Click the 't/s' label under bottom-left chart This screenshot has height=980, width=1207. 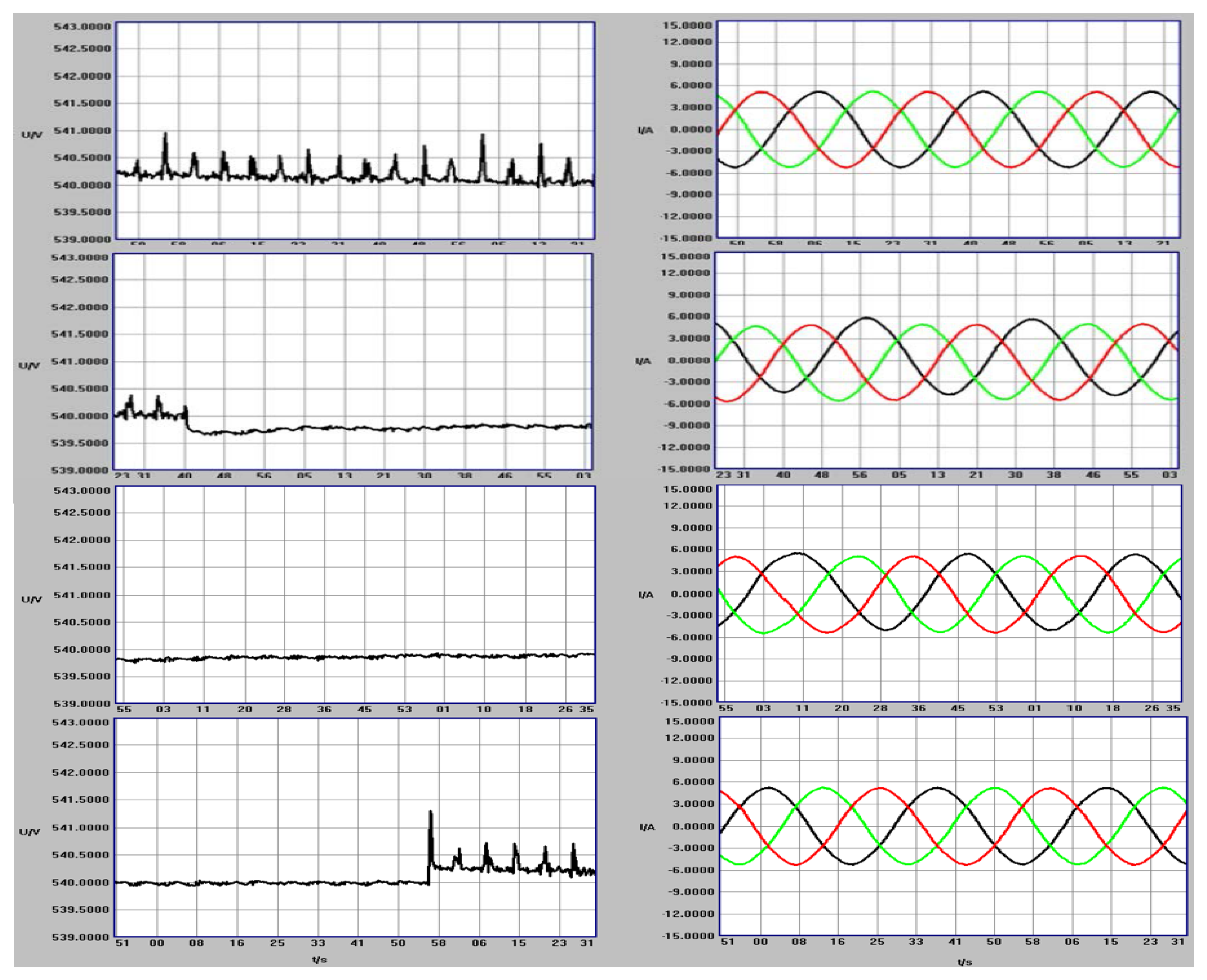point(319,959)
